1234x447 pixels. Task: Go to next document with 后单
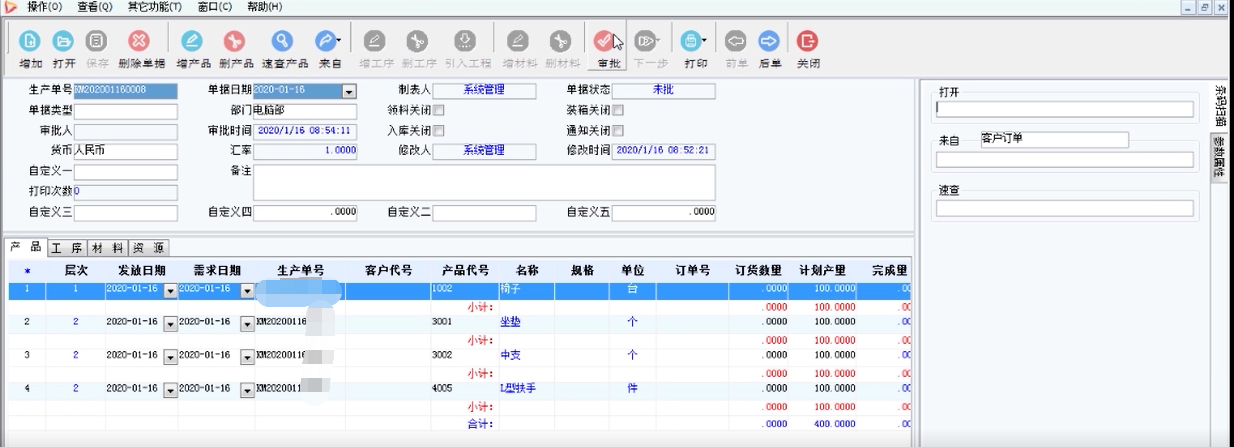(x=769, y=41)
